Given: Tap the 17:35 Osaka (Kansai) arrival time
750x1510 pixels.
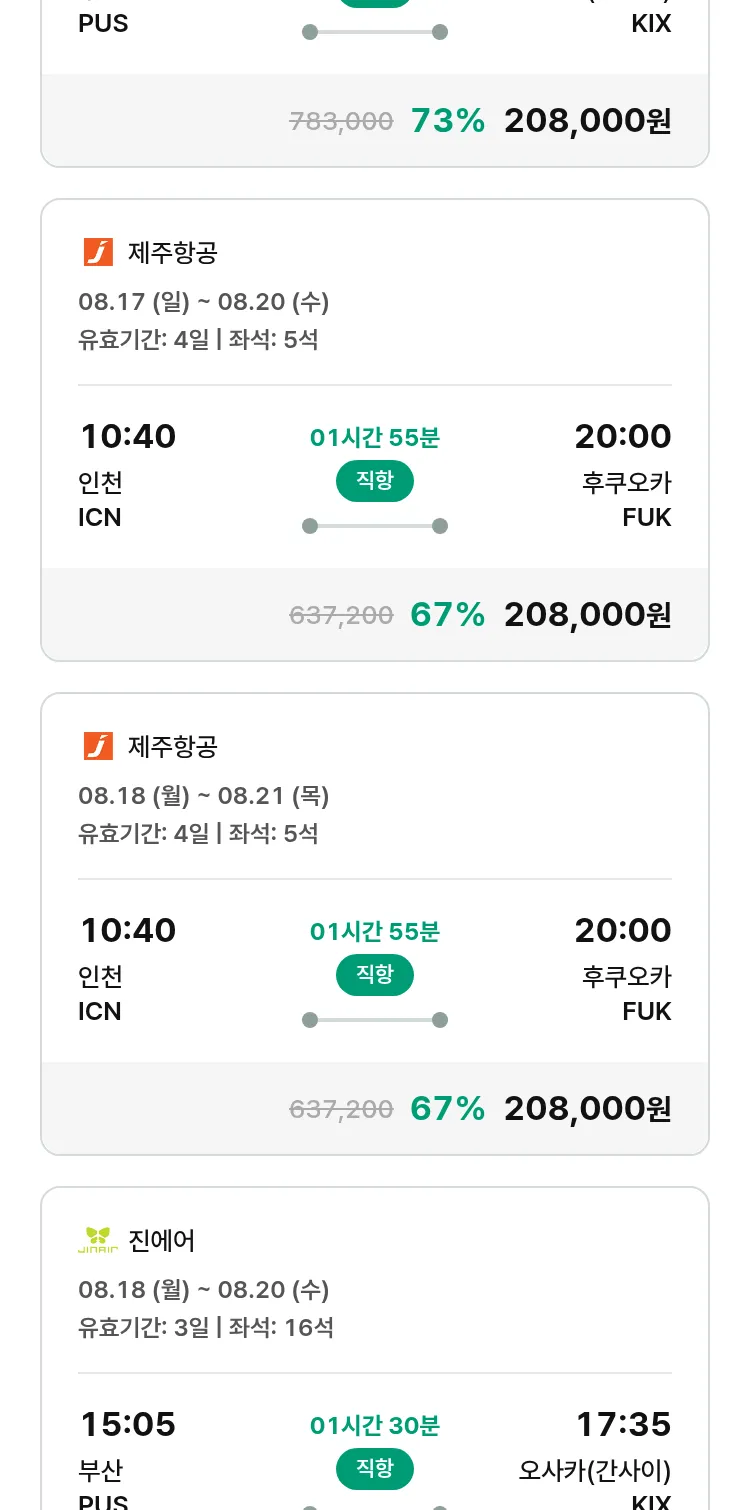Looking at the screenshot, I should pos(623,1424).
